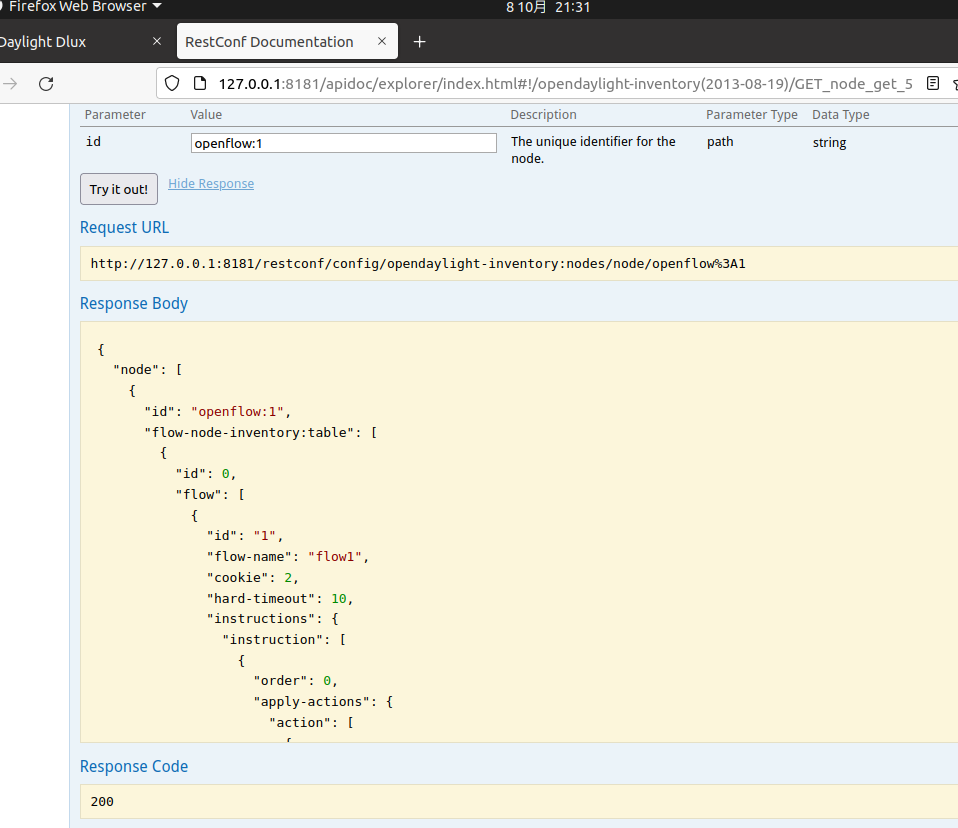
Task: Click the Hide Response link
Action: point(211,184)
